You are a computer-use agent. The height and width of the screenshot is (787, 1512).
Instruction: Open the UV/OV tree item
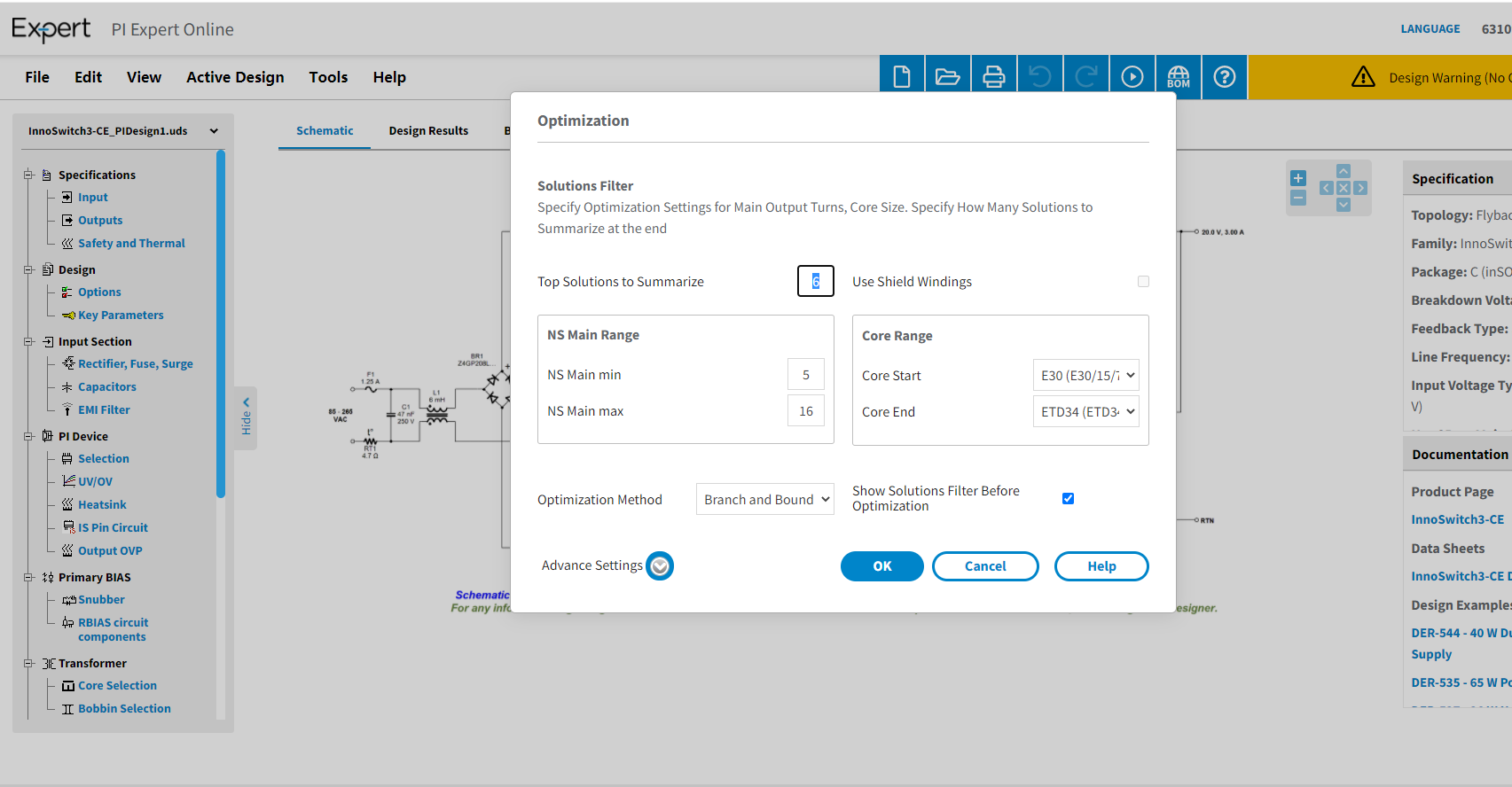[x=95, y=481]
